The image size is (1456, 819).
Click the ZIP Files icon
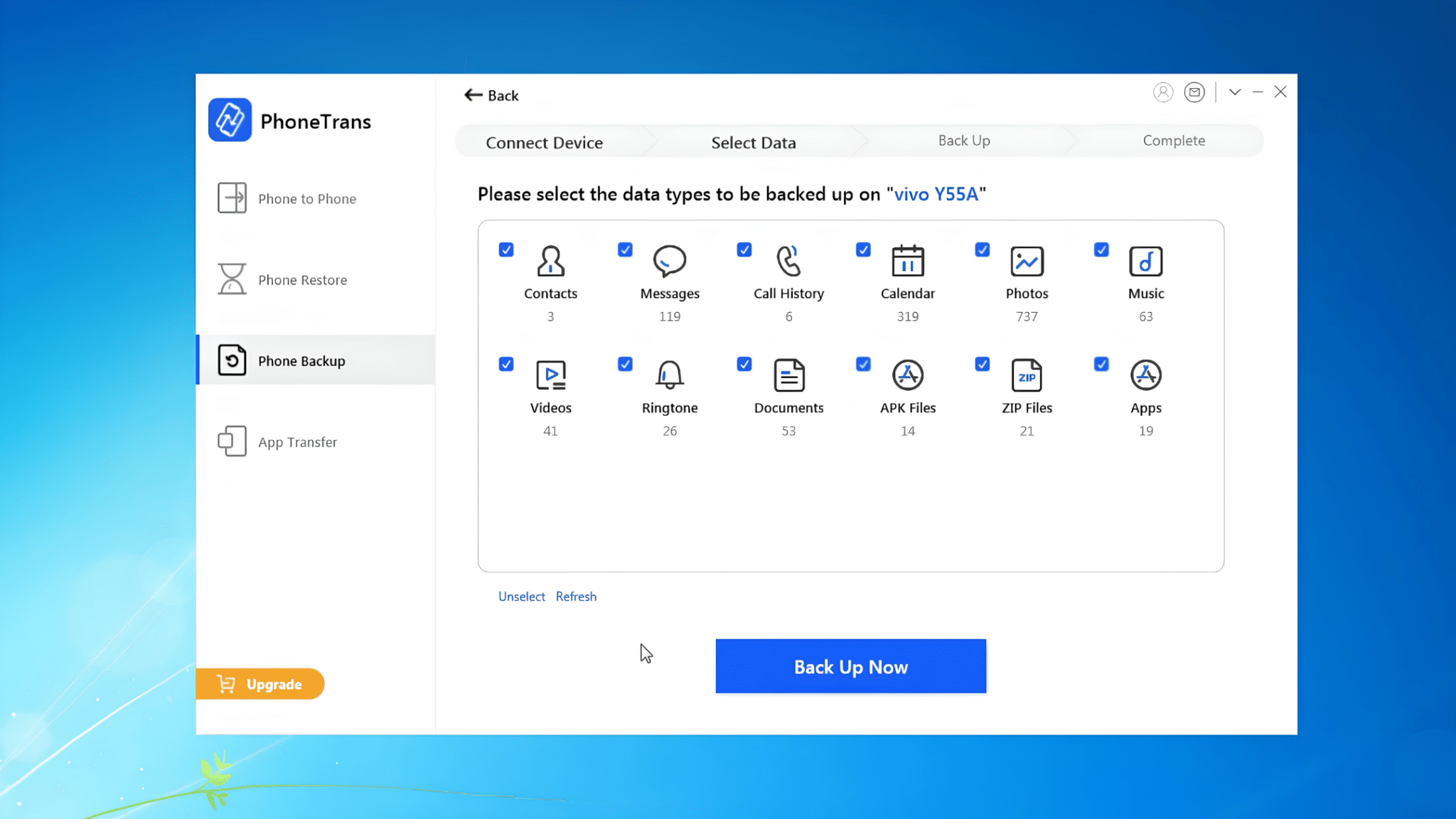(x=1027, y=375)
